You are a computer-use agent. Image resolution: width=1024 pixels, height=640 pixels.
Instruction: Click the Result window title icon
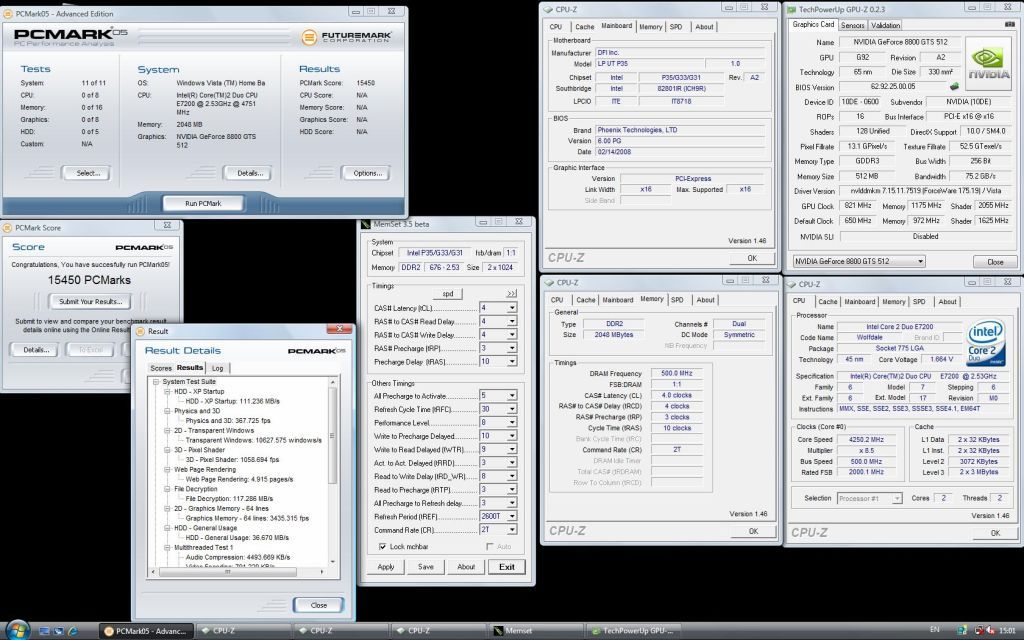pos(141,331)
